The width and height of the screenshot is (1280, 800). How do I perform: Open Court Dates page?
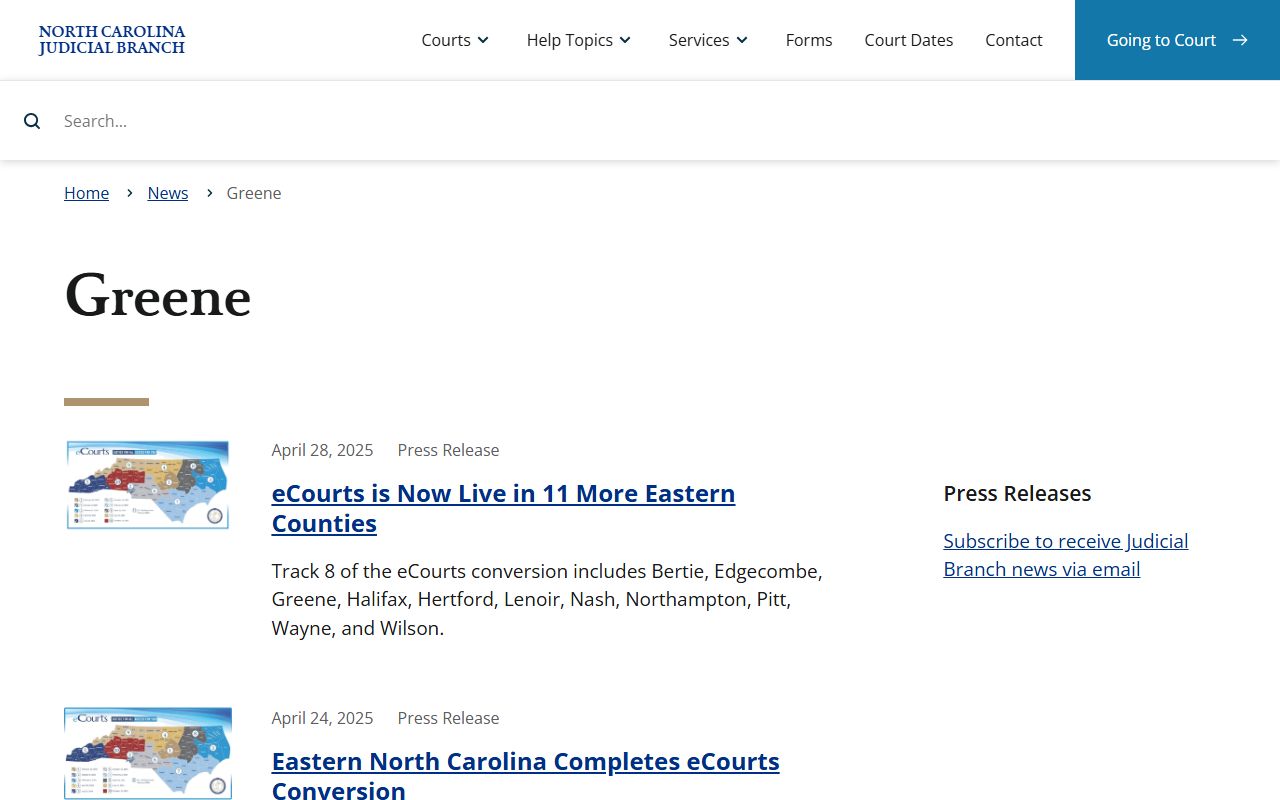[908, 40]
